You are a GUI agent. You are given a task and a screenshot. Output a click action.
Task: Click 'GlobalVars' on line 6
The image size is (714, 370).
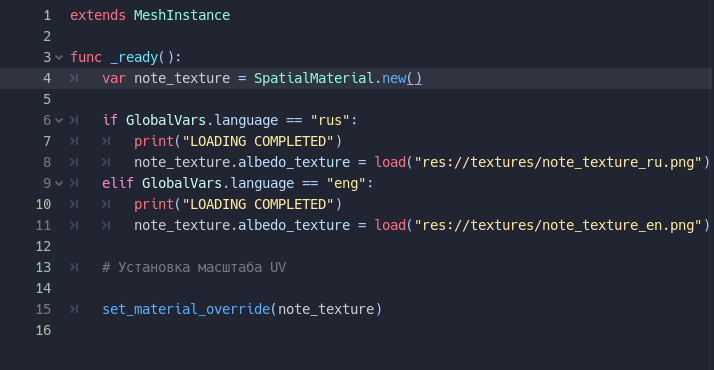point(166,121)
